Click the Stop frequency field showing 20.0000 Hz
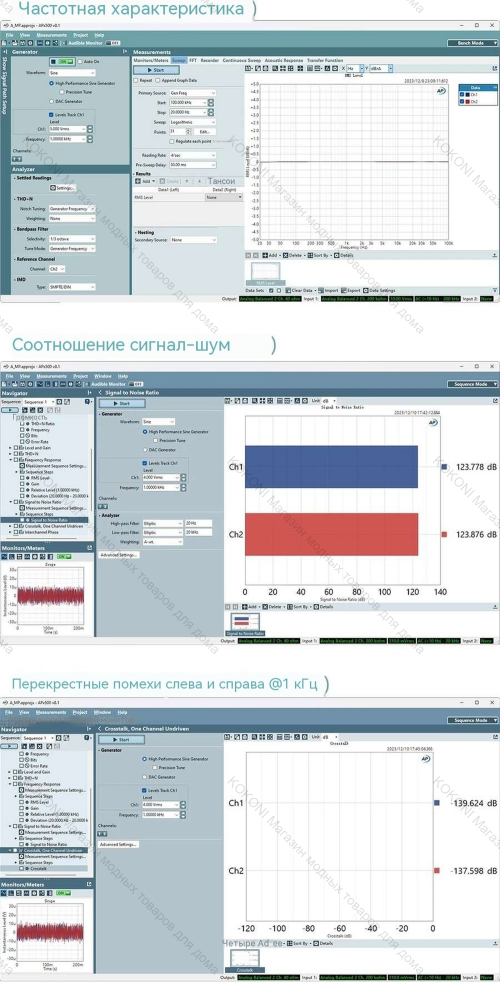Image resolution: width=500 pixels, height=982 pixels. pyautogui.click(x=189, y=112)
